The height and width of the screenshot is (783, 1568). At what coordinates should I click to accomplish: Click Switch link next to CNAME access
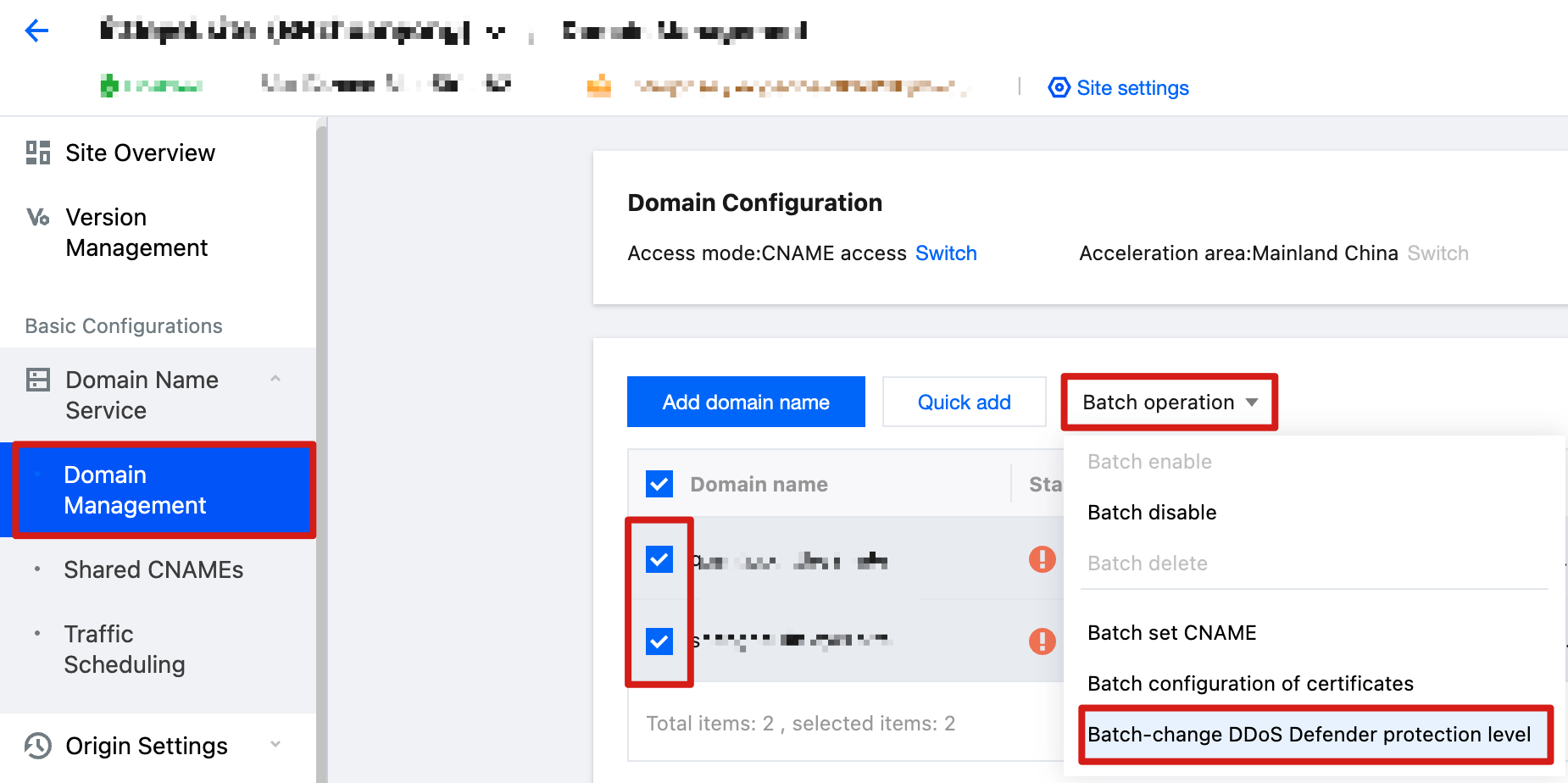click(x=946, y=253)
